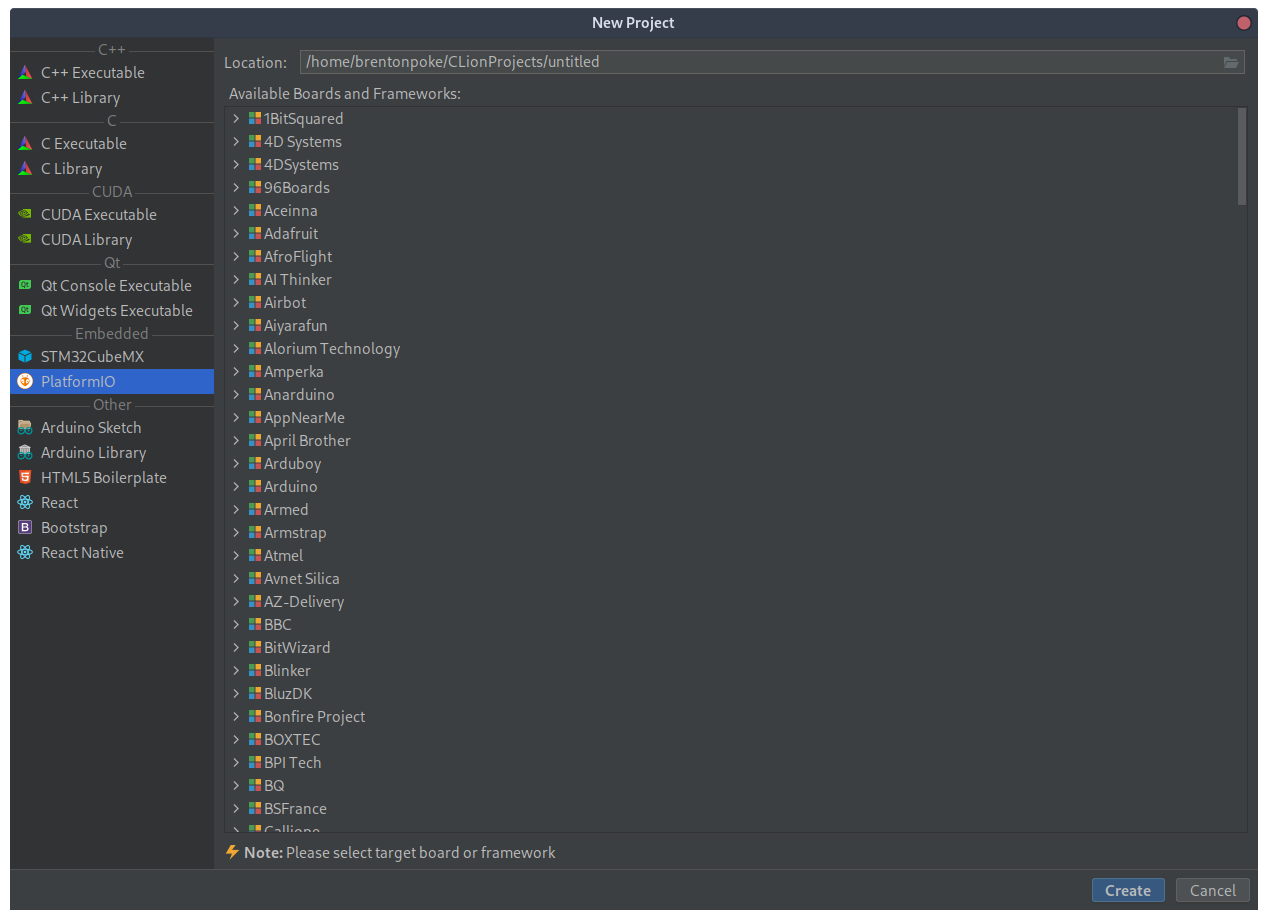The width and height of the screenshot is (1268, 920).
Task: Select Qt Widgets Executable project type
Action: (x=112, y=311)
